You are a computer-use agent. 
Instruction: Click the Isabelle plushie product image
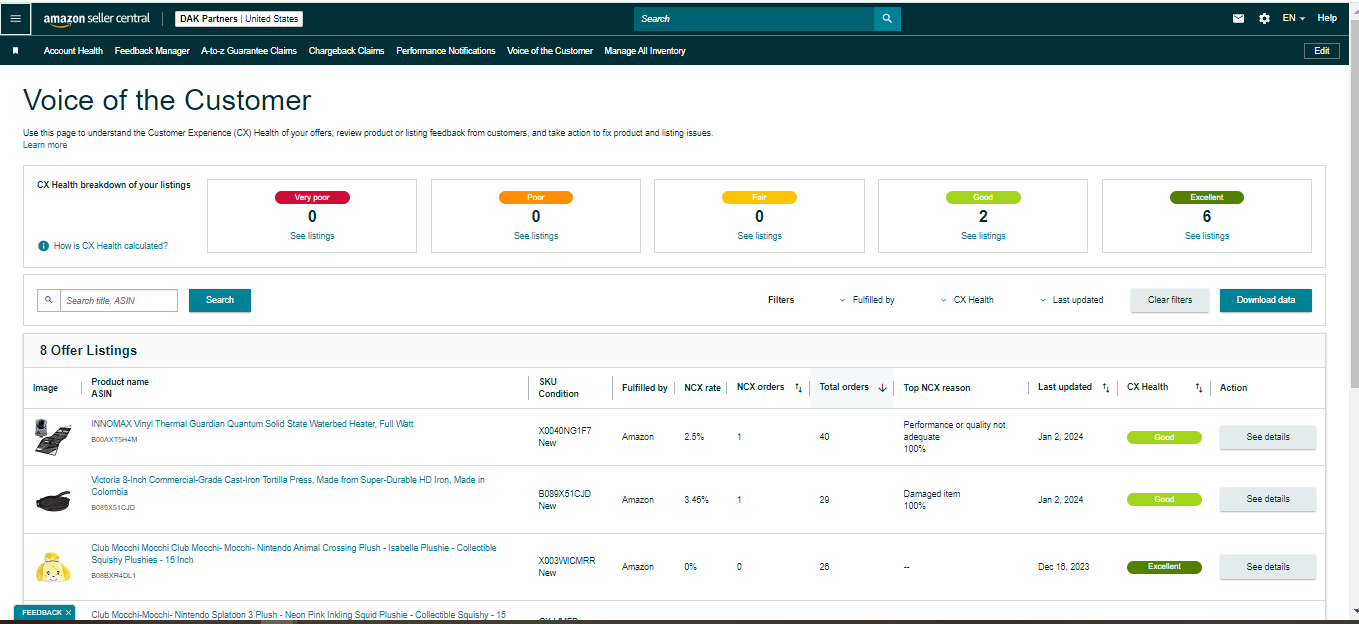point(52,567)
